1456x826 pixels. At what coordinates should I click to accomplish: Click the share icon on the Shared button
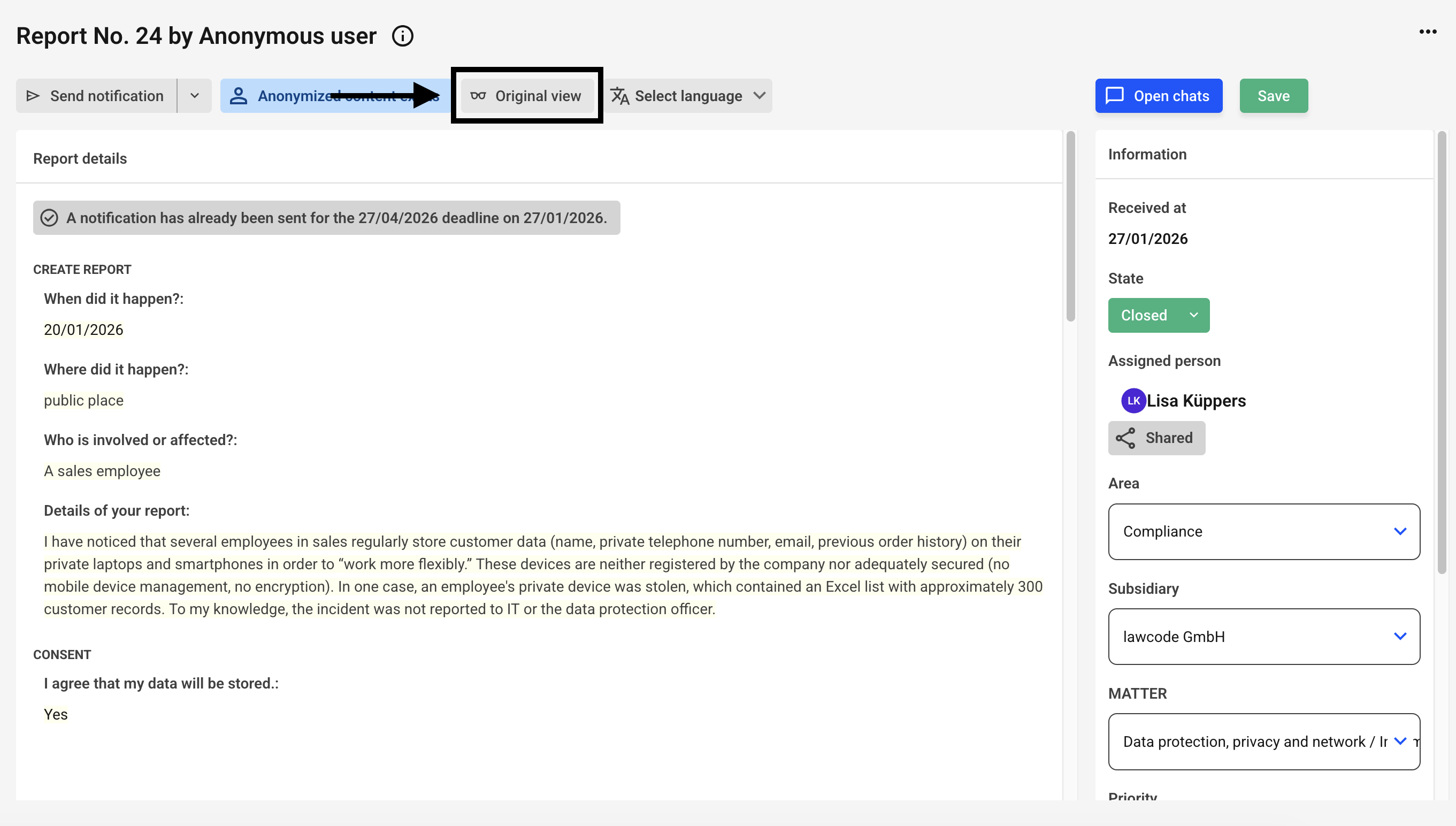point(1125,438)
